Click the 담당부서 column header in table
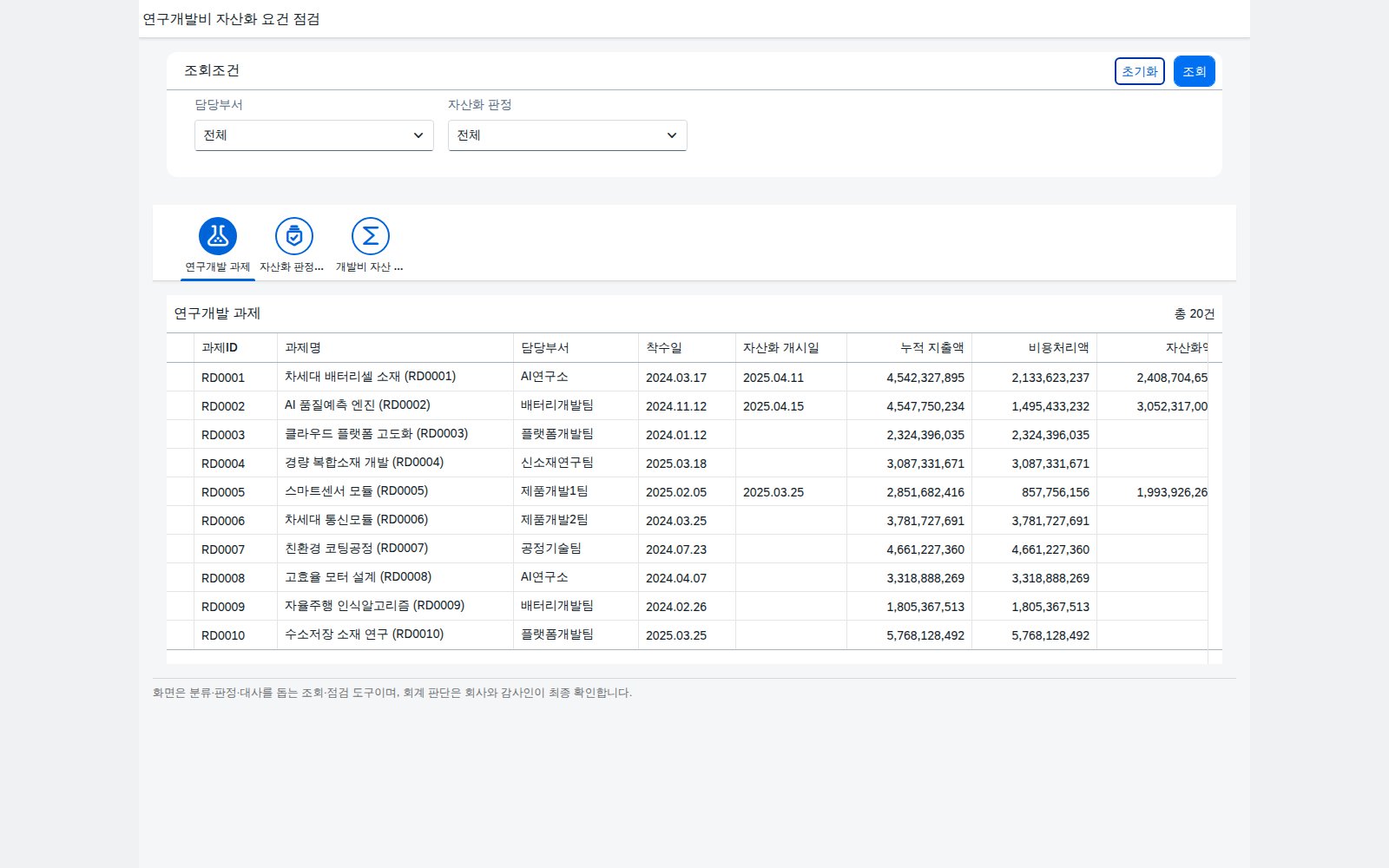Image resolution: width=1389 pixels, height=868 pixels. pyautogui.click(x=576, y=347)
